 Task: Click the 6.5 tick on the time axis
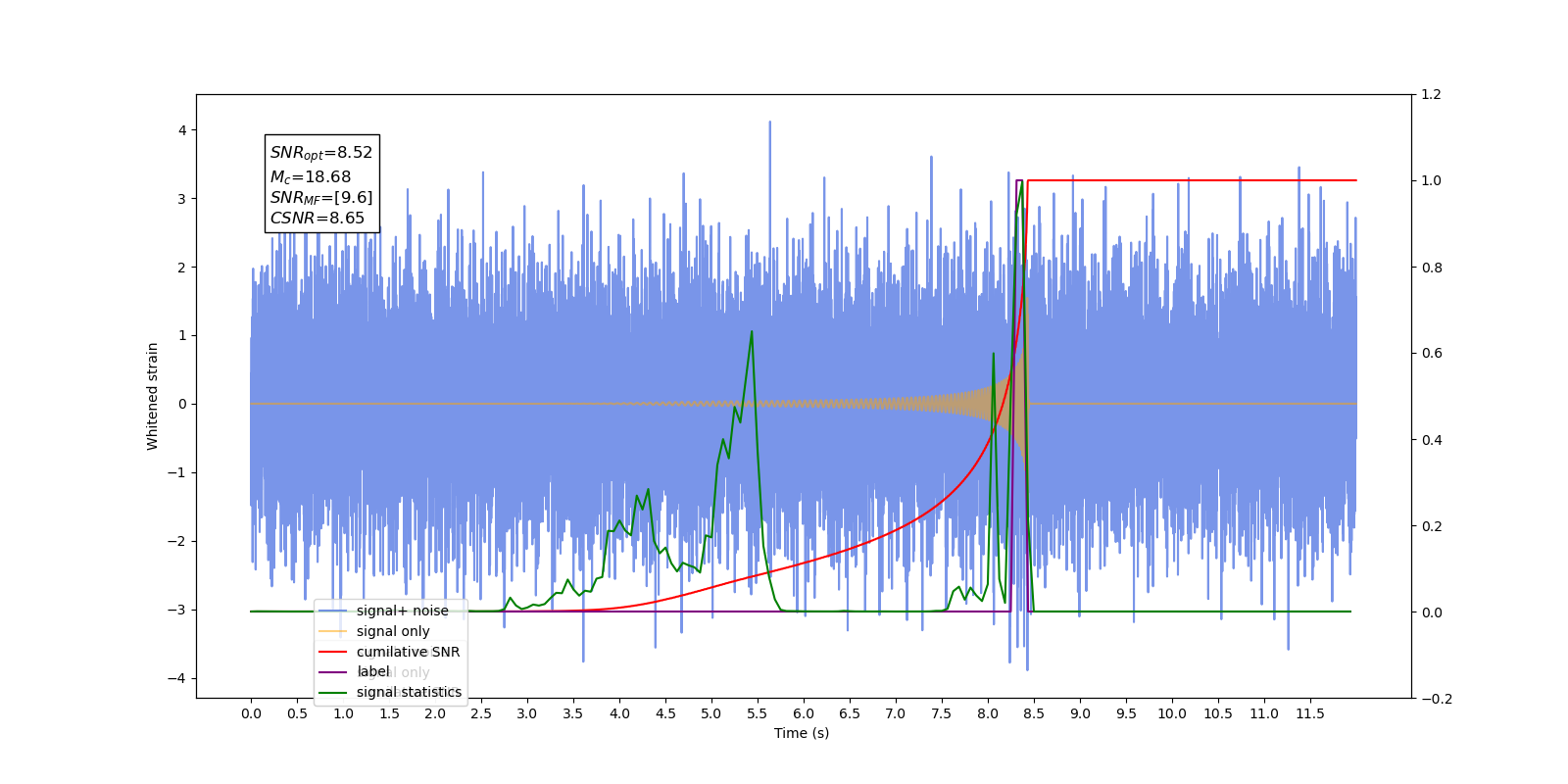click(x=850, y=713)
